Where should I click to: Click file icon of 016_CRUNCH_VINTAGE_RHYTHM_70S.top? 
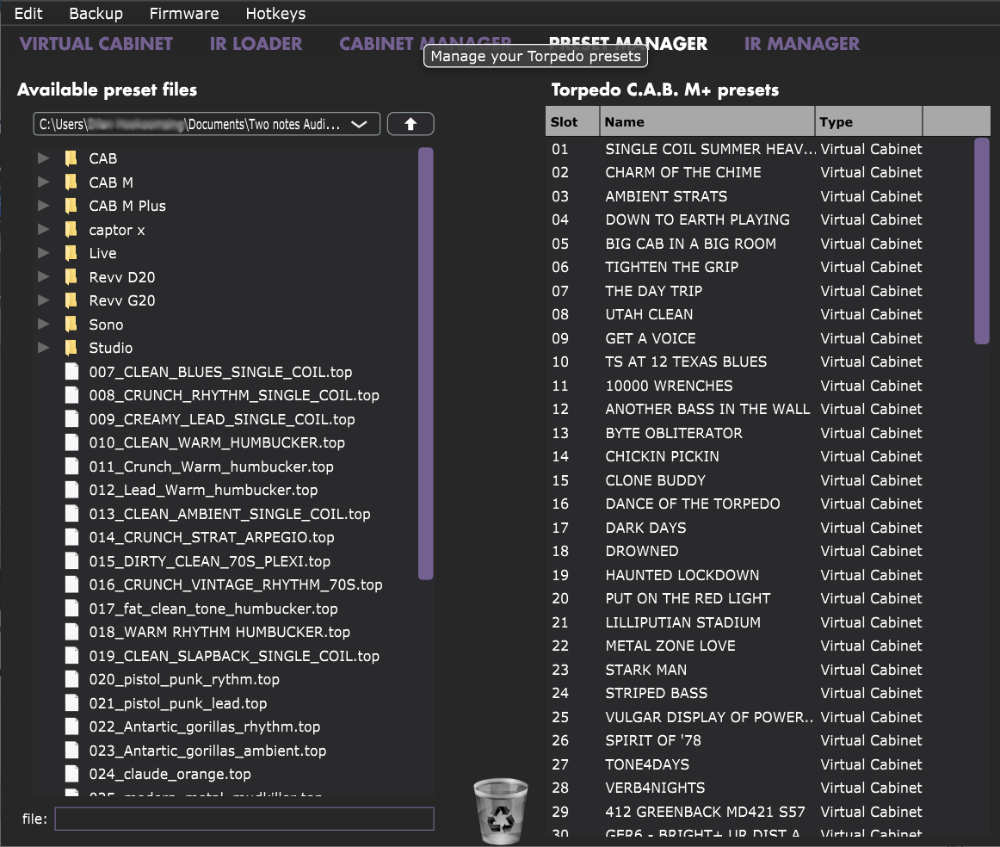point(71,585)
